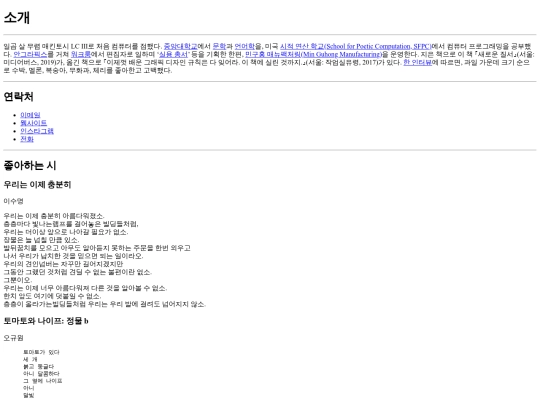
Task: Open the School for Poetic Computation link
Action: click(x=355, y=46)
